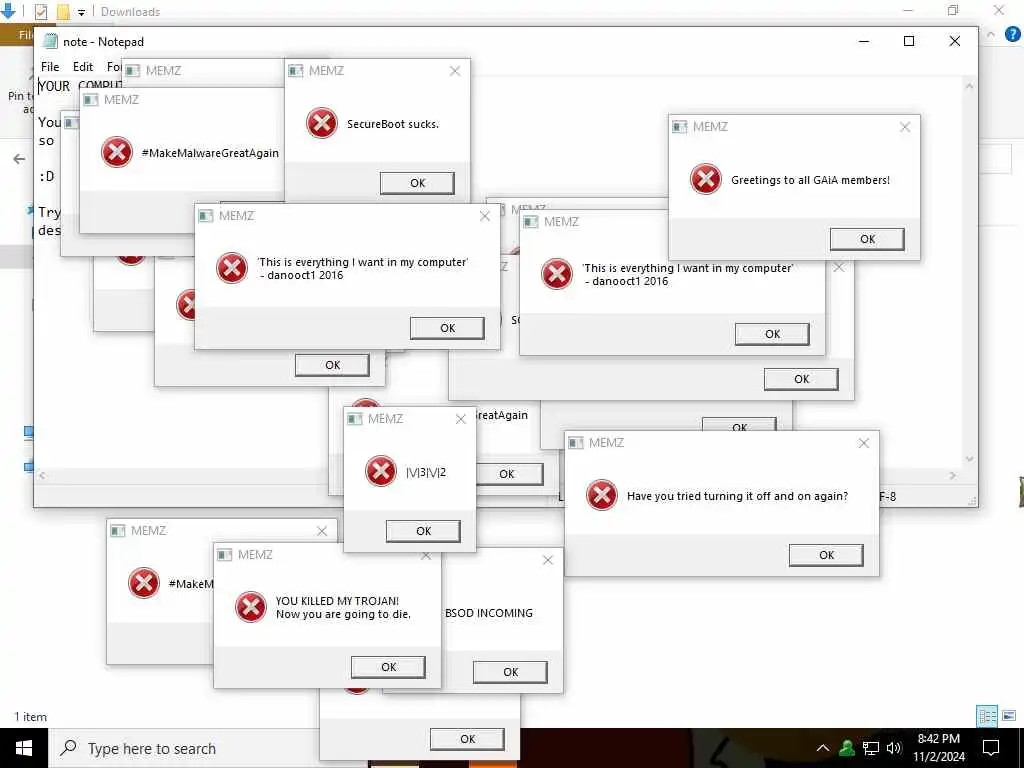1024x768 pixels.
Task: Click New folder icon in Explorer quick access toolbar
Action: click(63, 11)
